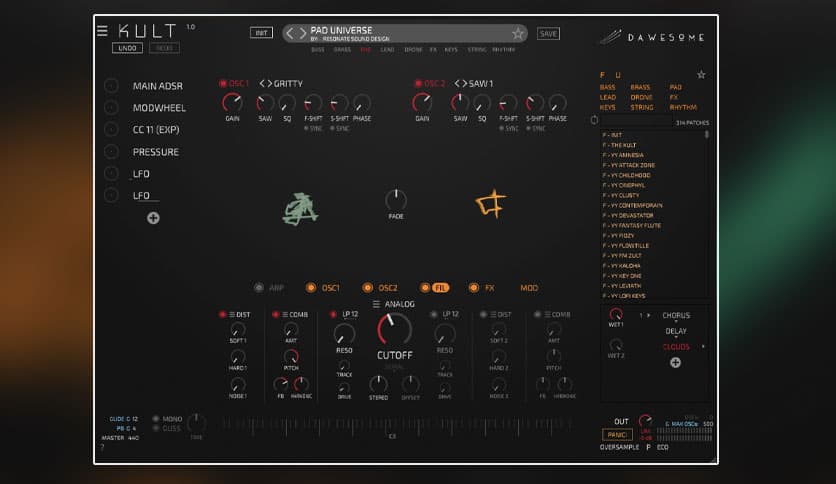Toggle OSC 1 power LED

(x=223, y=84)
